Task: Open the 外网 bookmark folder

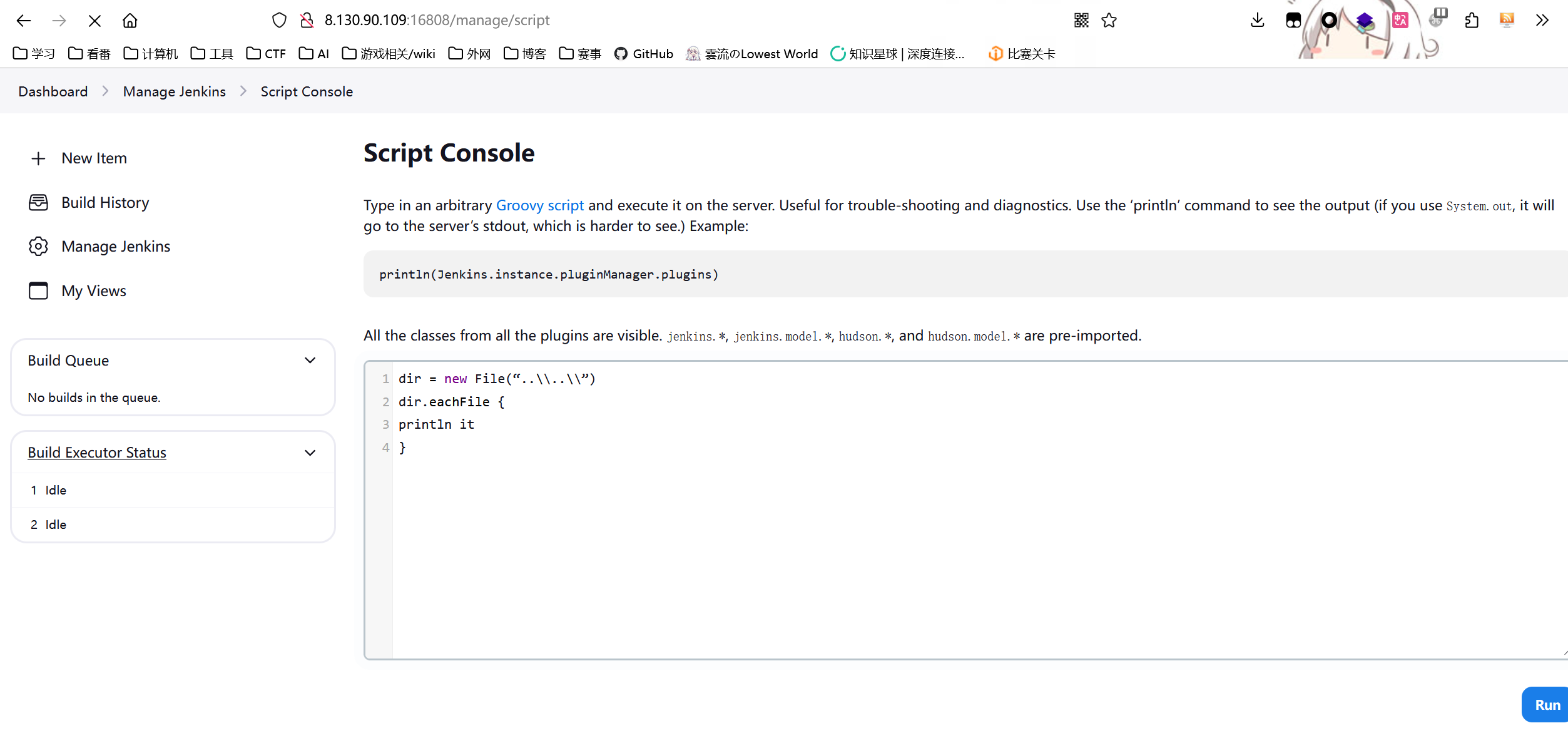Action: 470,54
